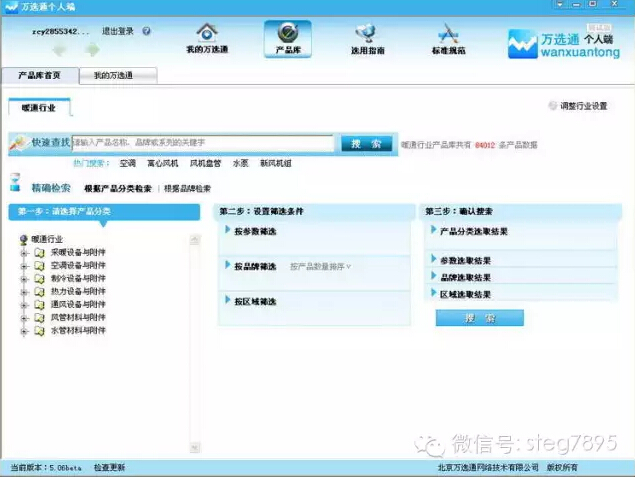
Task: Expand the 采暖设备与附件 tree node
Action: tap(24, 253)
